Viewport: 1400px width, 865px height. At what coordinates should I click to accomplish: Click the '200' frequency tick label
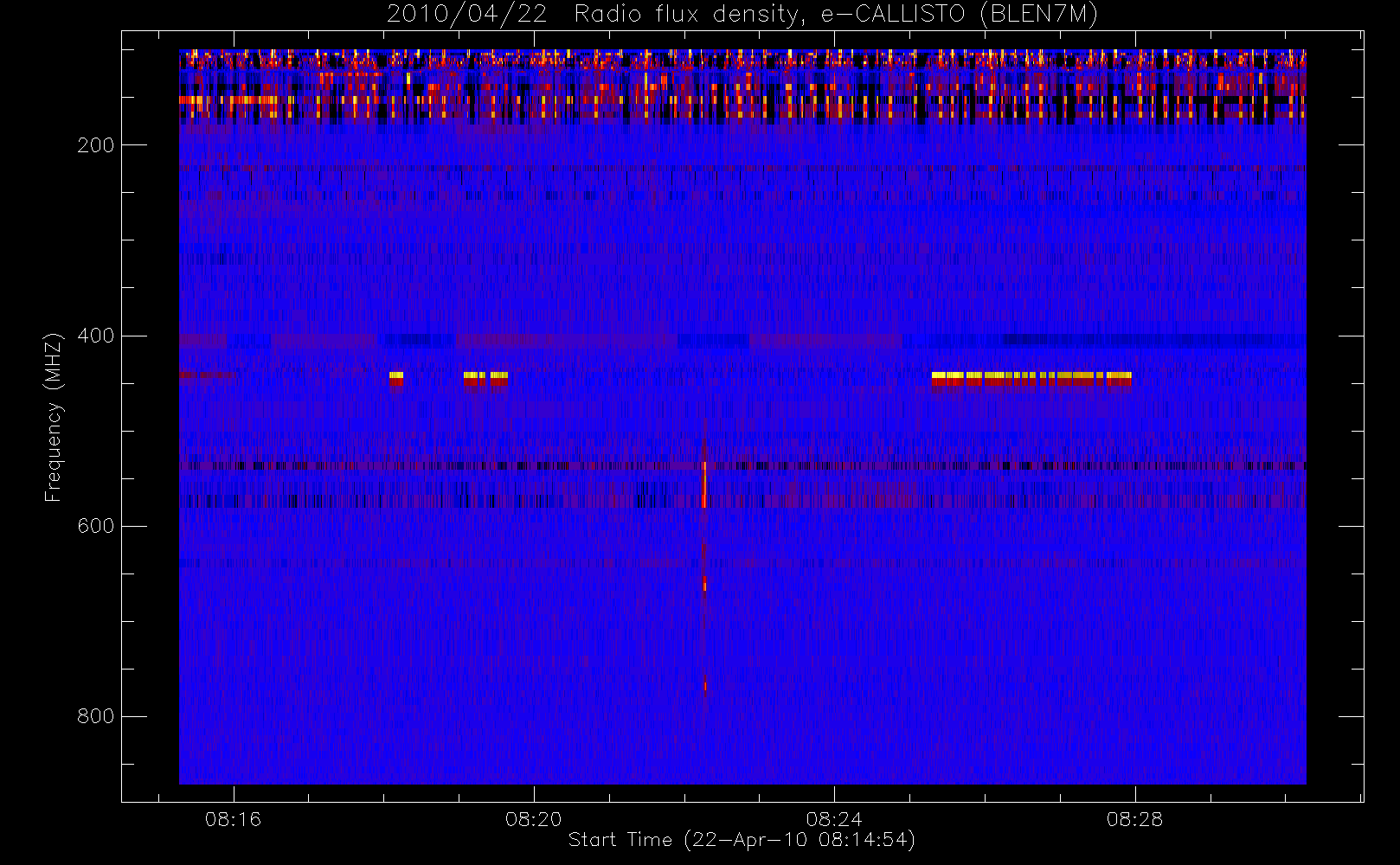coord(96,145)
